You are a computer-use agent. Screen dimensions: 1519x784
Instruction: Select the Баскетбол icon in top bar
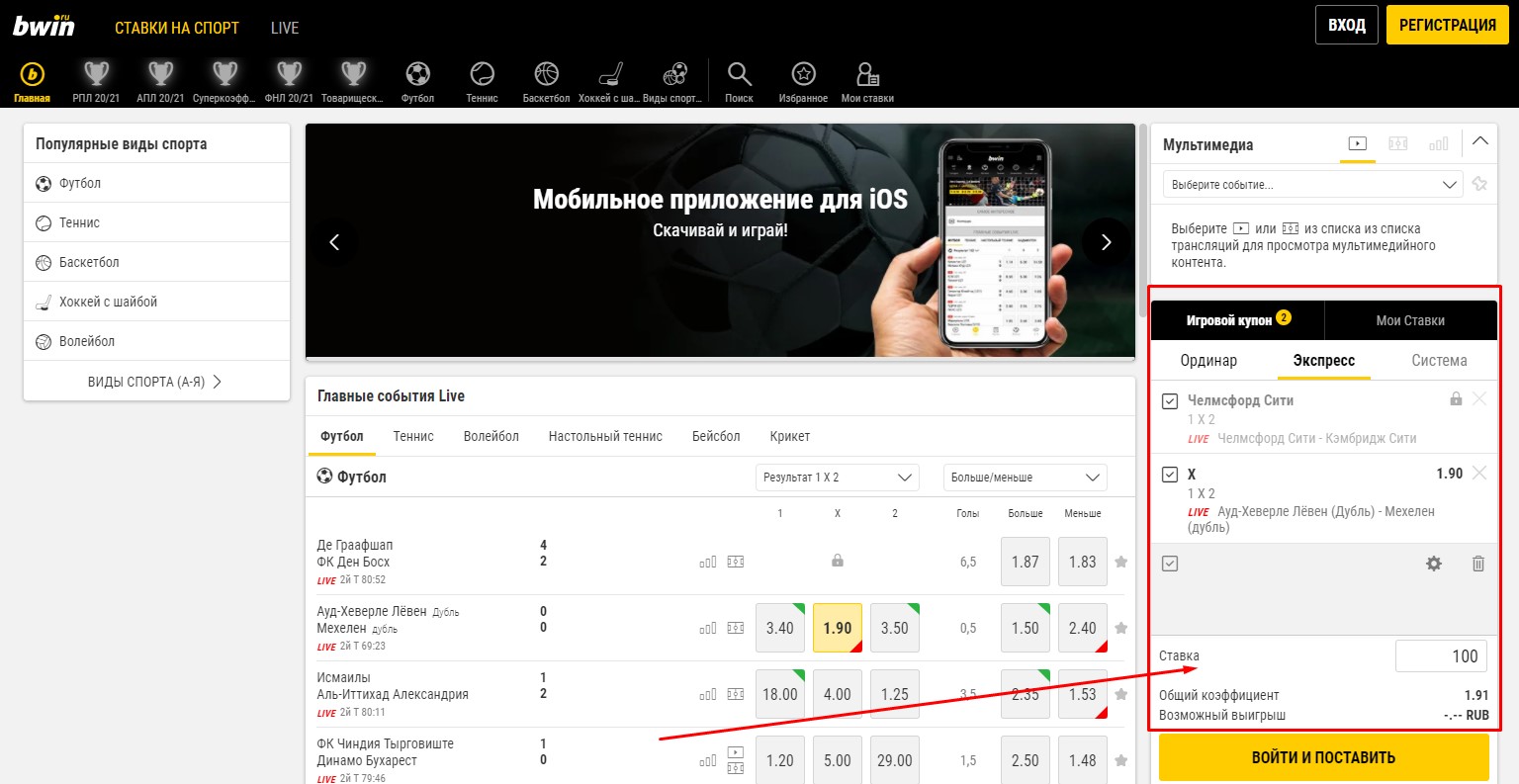(x=546, y=74)
